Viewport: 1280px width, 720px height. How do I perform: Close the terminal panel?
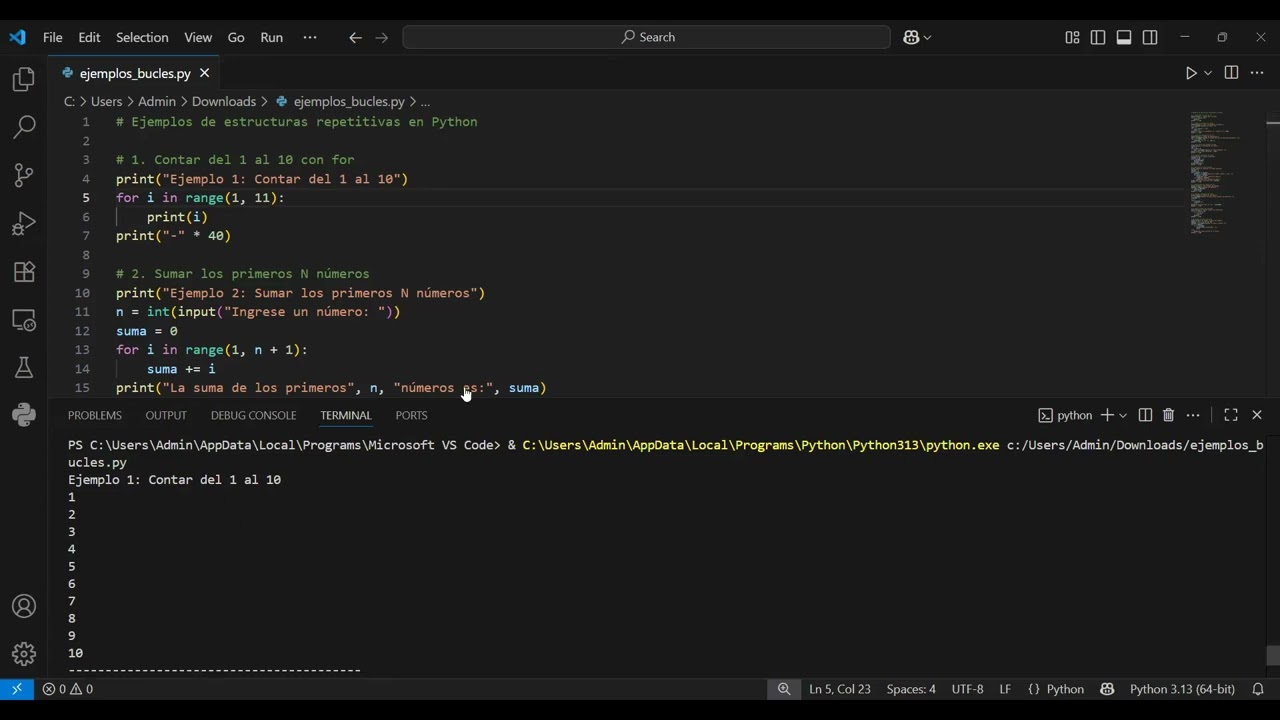pos(1257,415)
